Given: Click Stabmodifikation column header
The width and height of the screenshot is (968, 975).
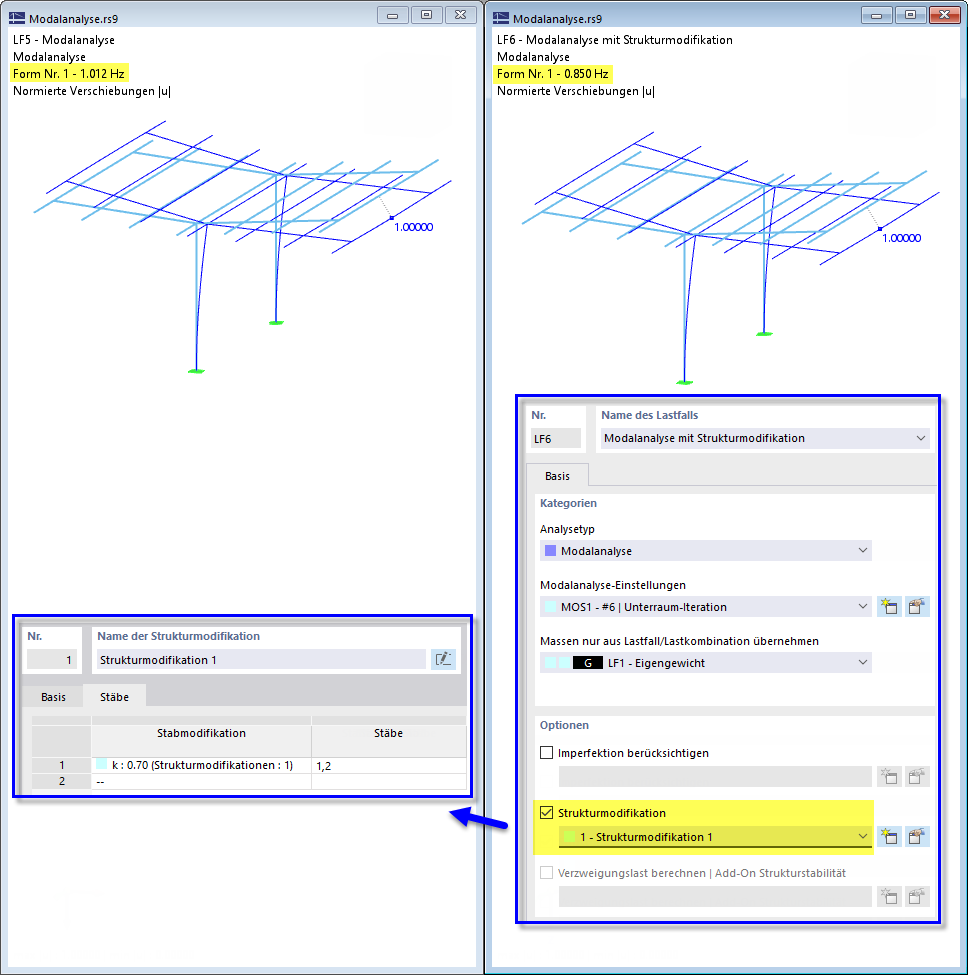Looking at the screenshot, I should [x=201, y=733].
